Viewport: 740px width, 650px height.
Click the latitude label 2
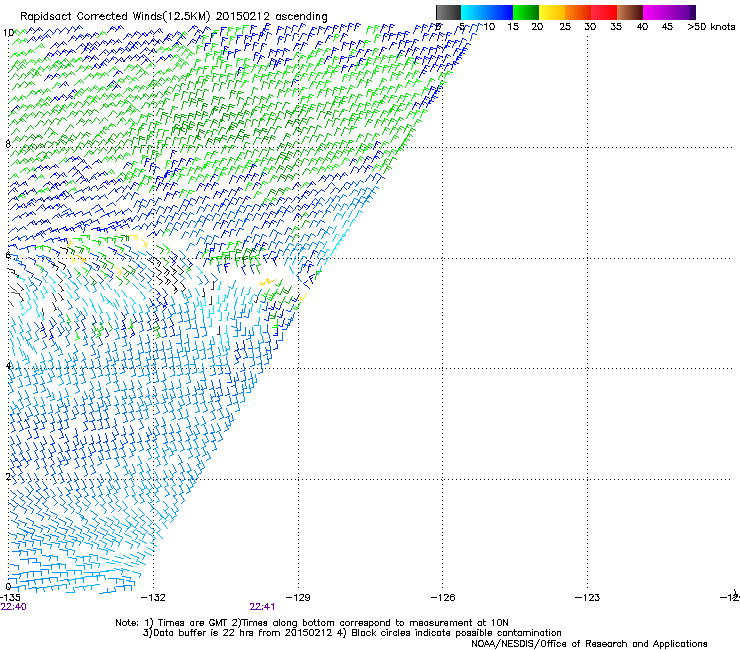point(8,477)
